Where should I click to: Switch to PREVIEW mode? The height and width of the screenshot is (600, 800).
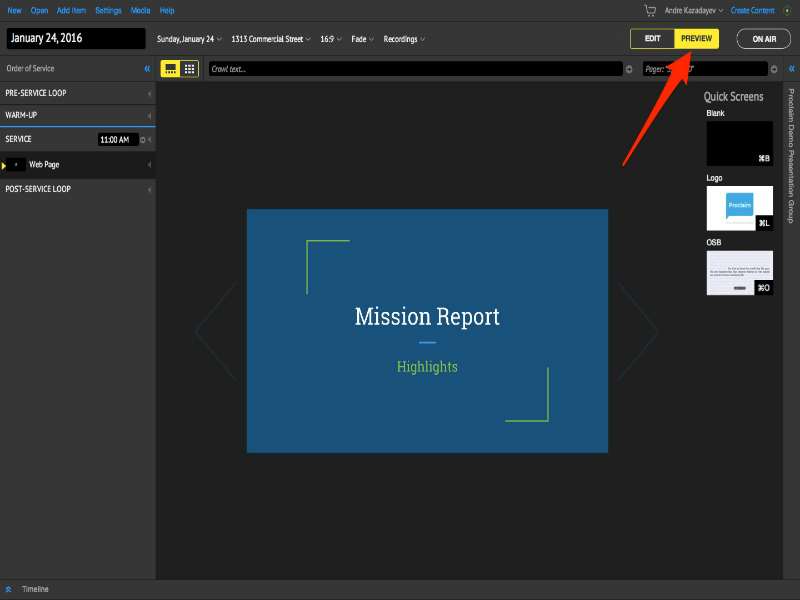point(697,38)
